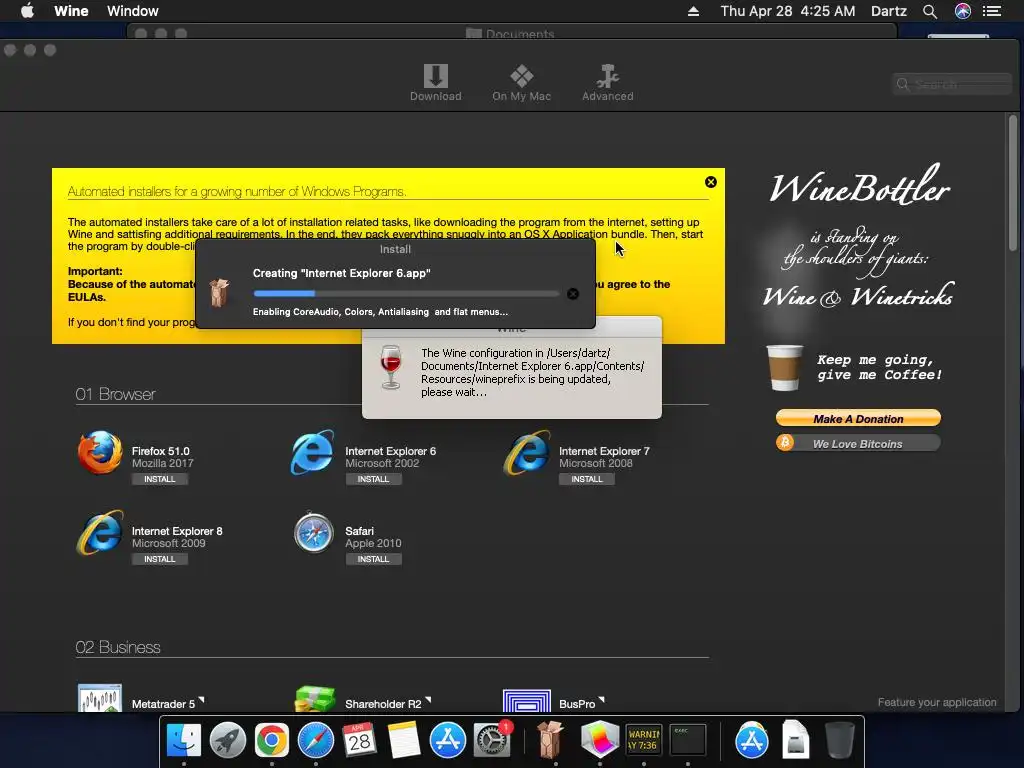Image resolution: width=1024 pixels, height=768 pixels.
Task: Click the 01 Browser section heading
Action: 116,394
